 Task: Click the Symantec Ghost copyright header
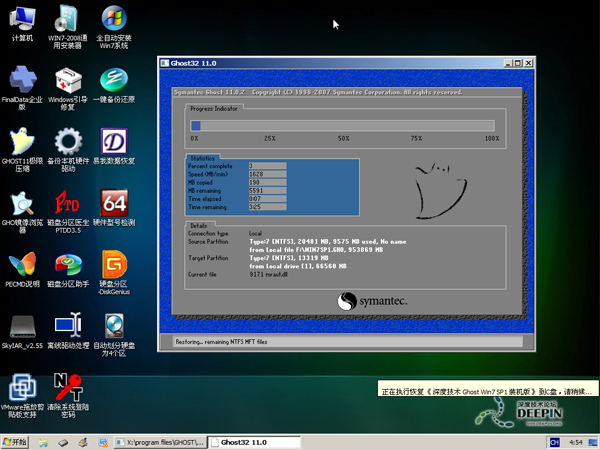[x=318, y=92]
